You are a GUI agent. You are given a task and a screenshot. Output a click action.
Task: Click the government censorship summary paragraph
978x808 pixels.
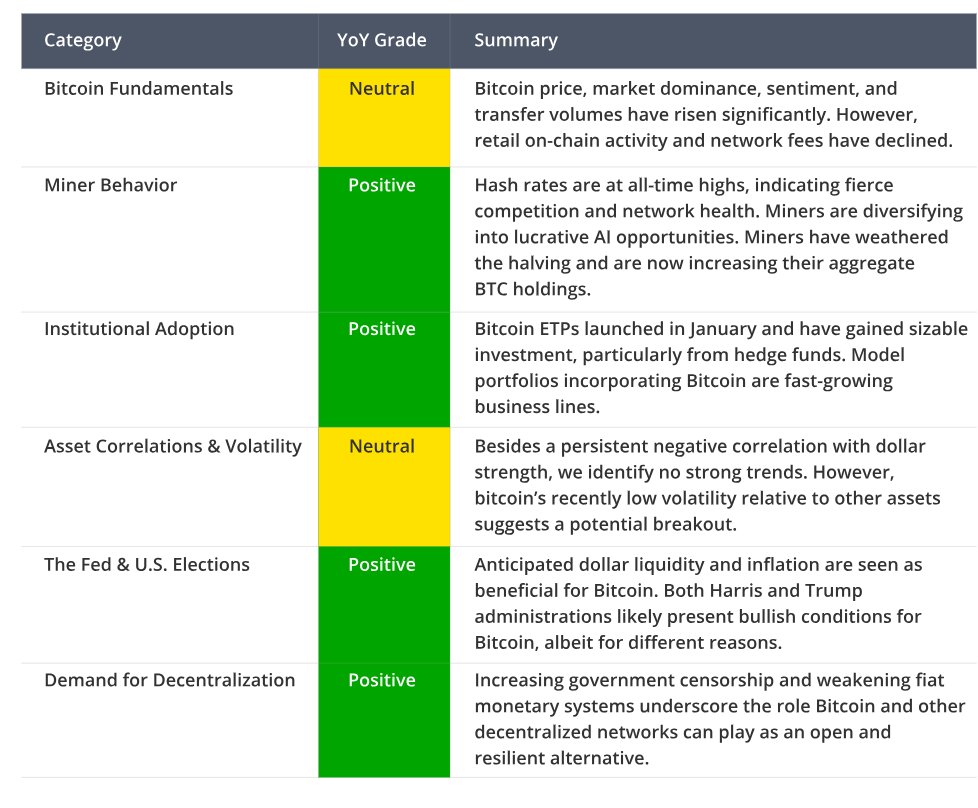point(720,719)
